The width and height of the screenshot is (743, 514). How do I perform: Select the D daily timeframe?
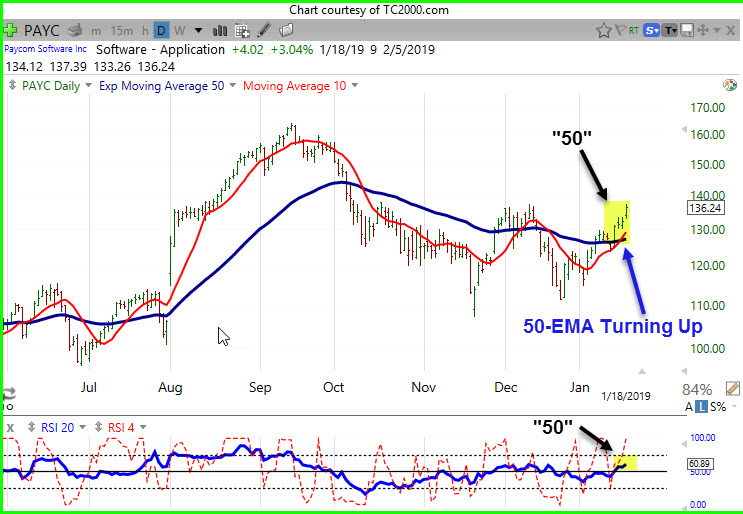(162, 31)
